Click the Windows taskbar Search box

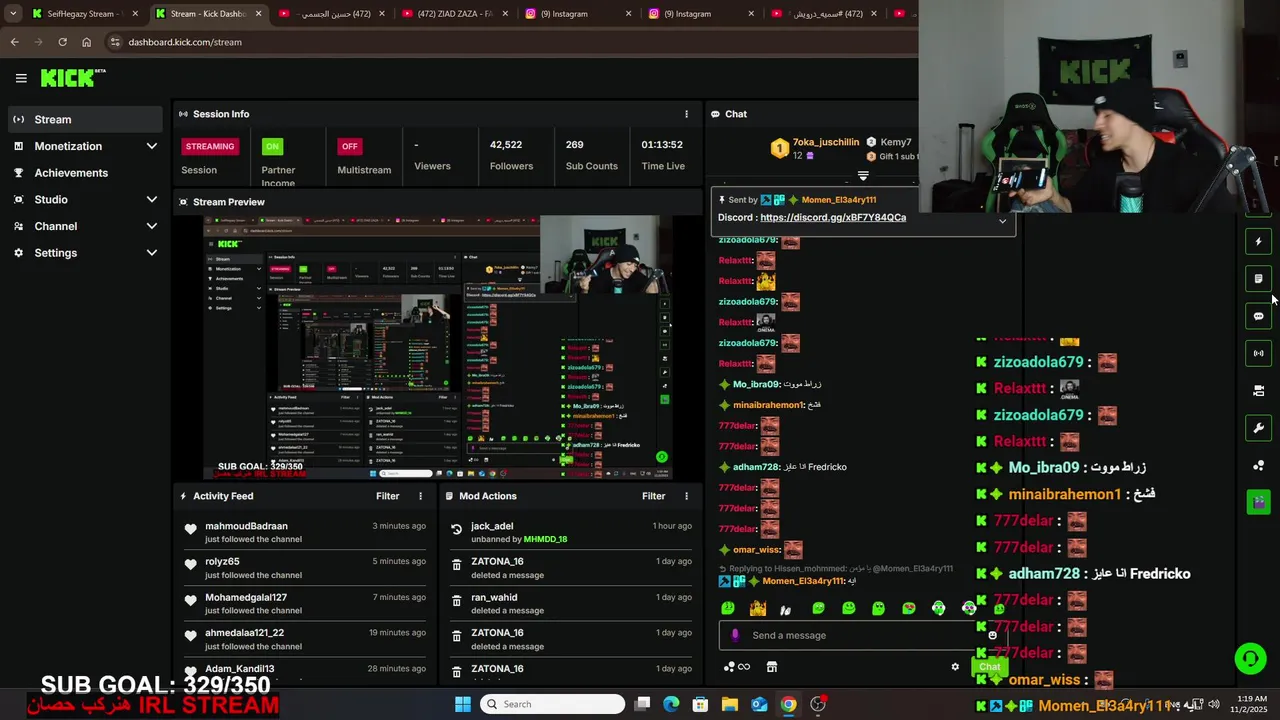click(552, 704)
